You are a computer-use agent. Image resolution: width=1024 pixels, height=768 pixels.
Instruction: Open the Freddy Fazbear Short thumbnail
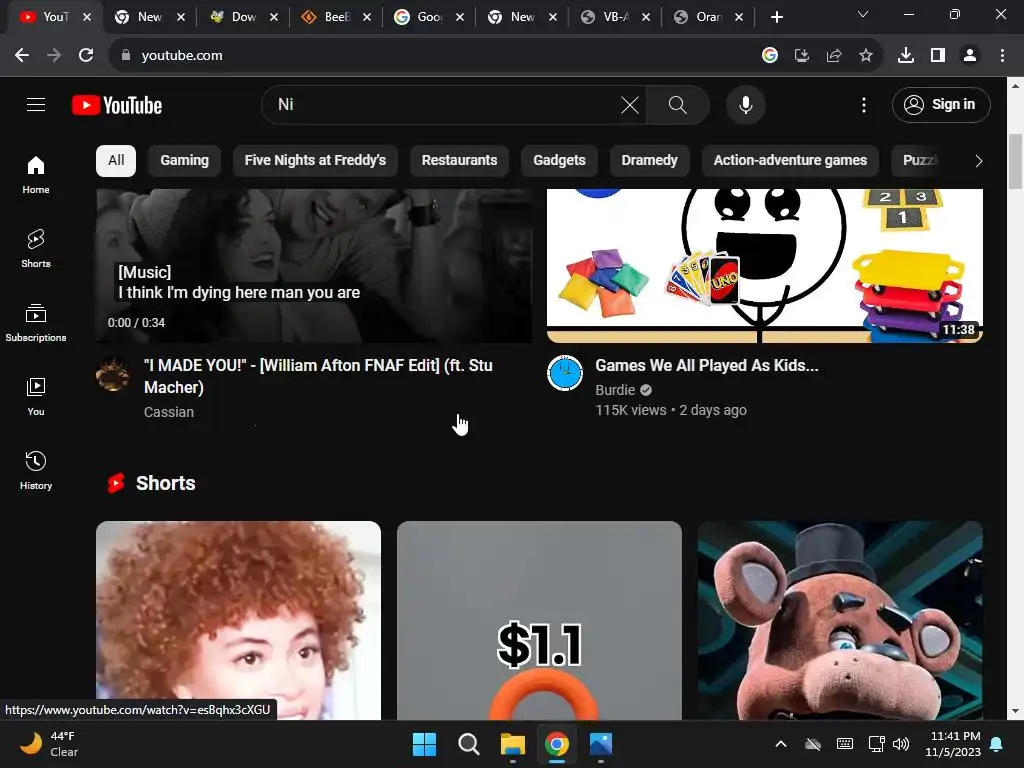(x=840, y=620)
